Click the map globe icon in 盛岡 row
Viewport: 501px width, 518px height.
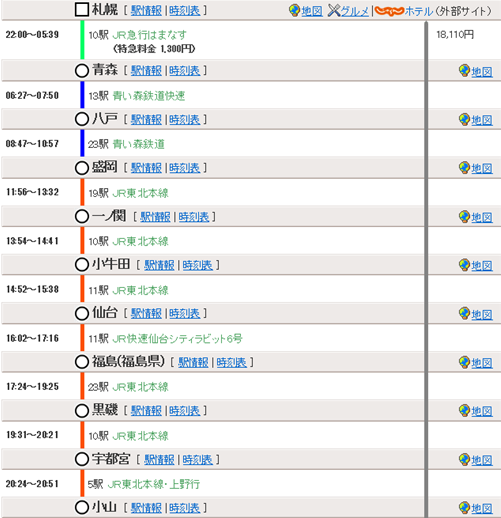(464, 168)
